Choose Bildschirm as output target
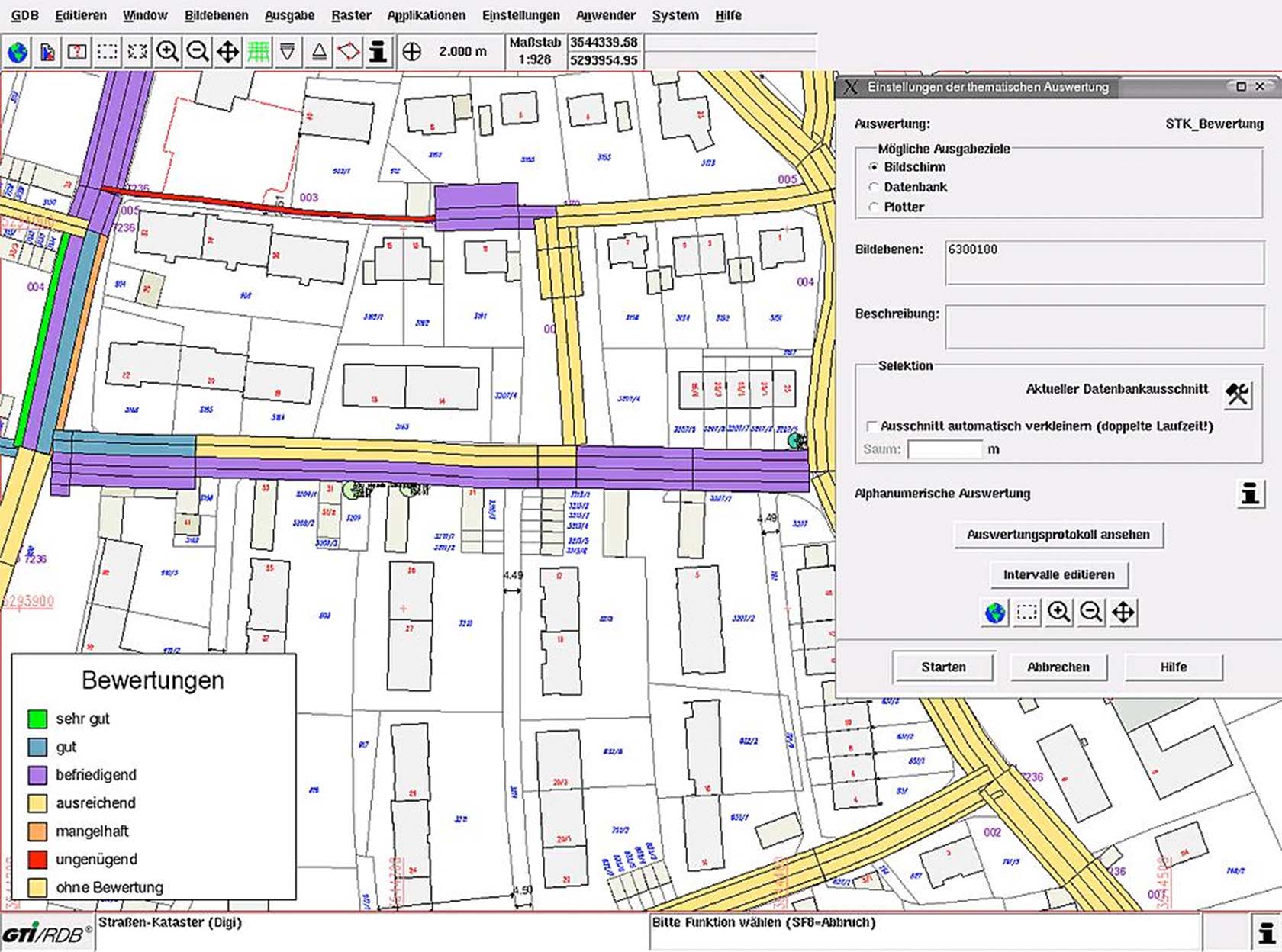1282x952 pixels. 872,166
